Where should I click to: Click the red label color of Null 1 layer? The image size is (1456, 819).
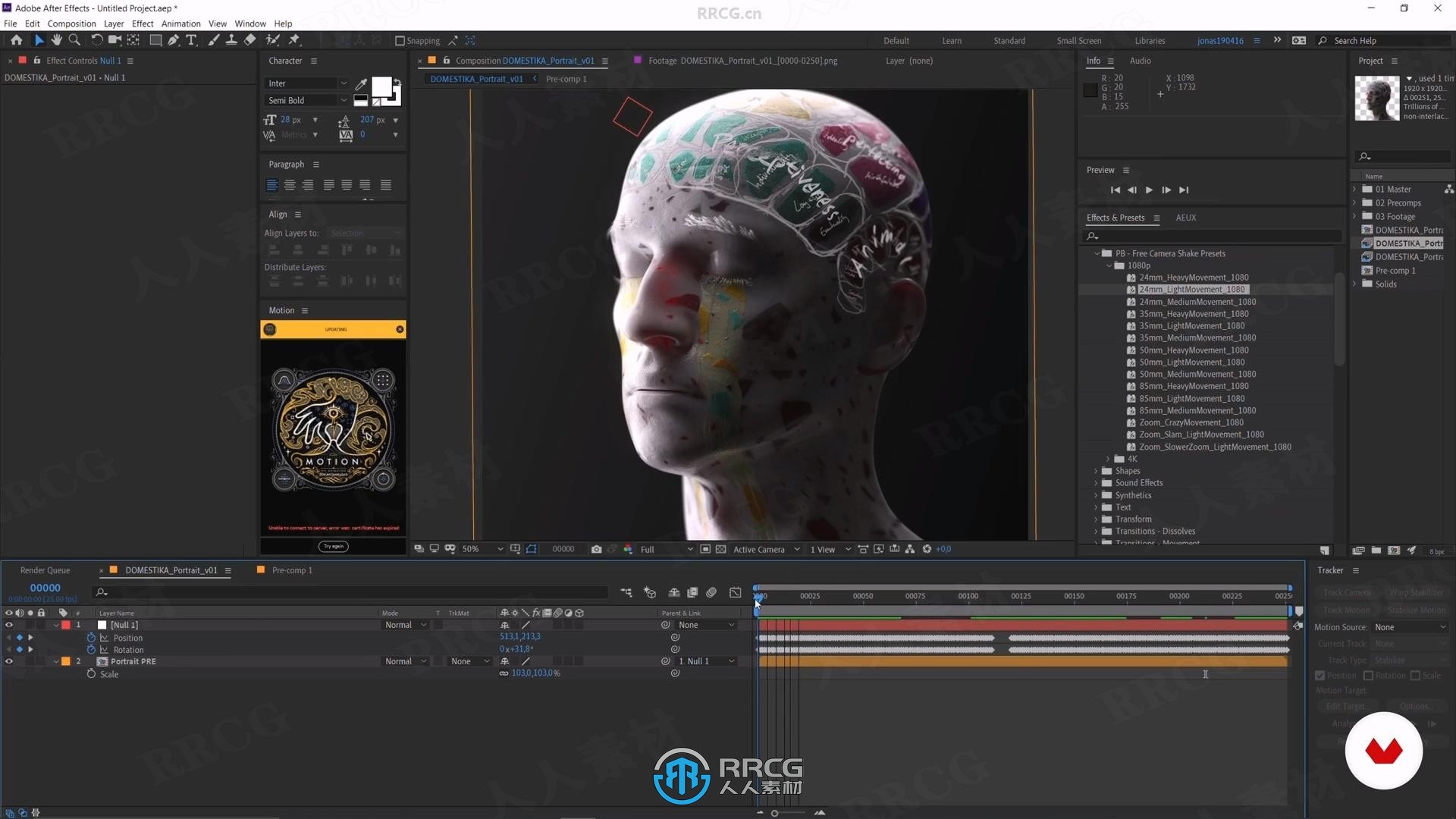[66, 625]
